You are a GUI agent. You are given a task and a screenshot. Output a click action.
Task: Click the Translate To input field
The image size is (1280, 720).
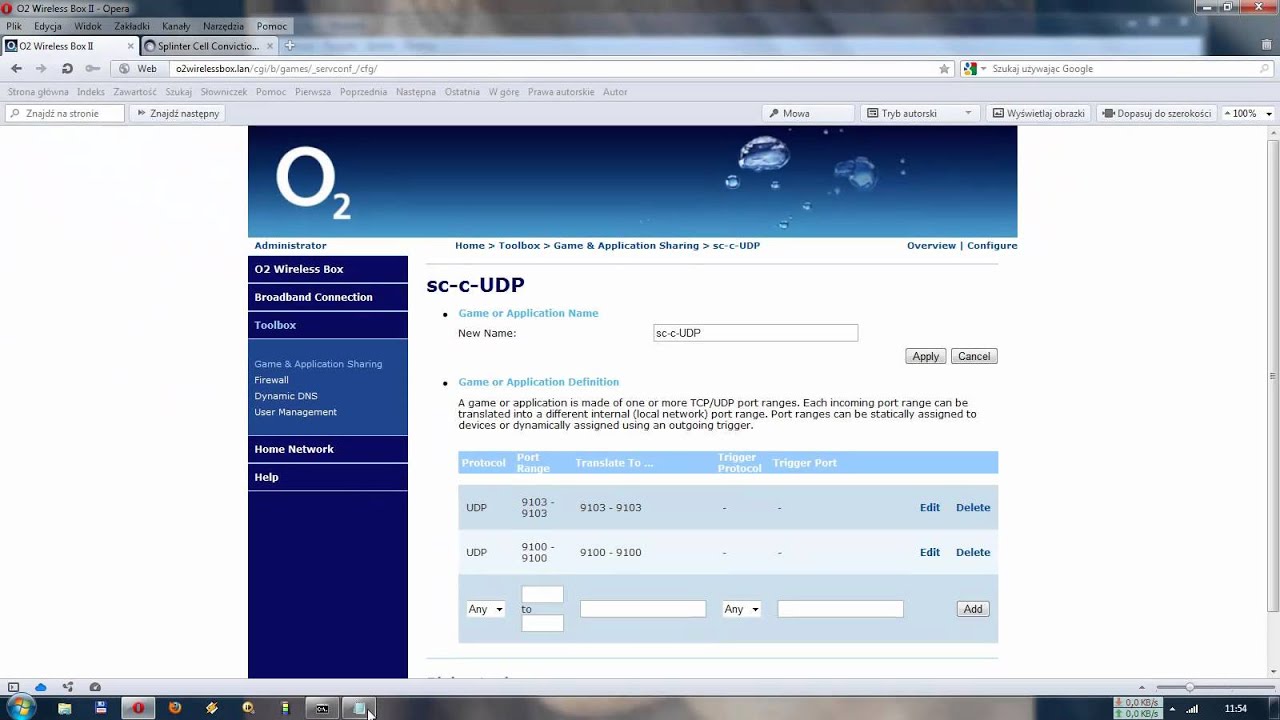(x=643, y=609)
